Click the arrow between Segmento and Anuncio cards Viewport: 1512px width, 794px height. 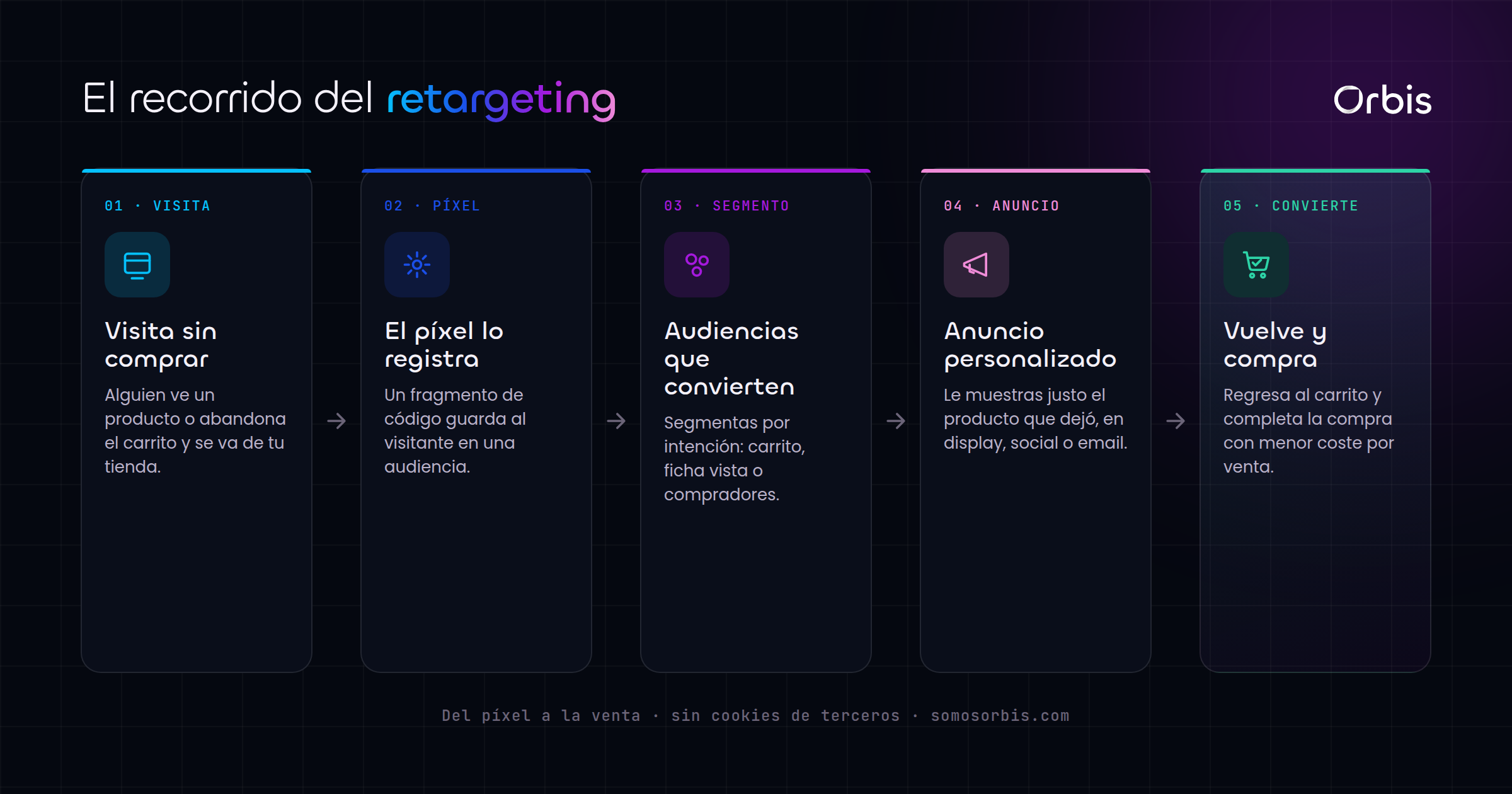click(x=896, y=421)
